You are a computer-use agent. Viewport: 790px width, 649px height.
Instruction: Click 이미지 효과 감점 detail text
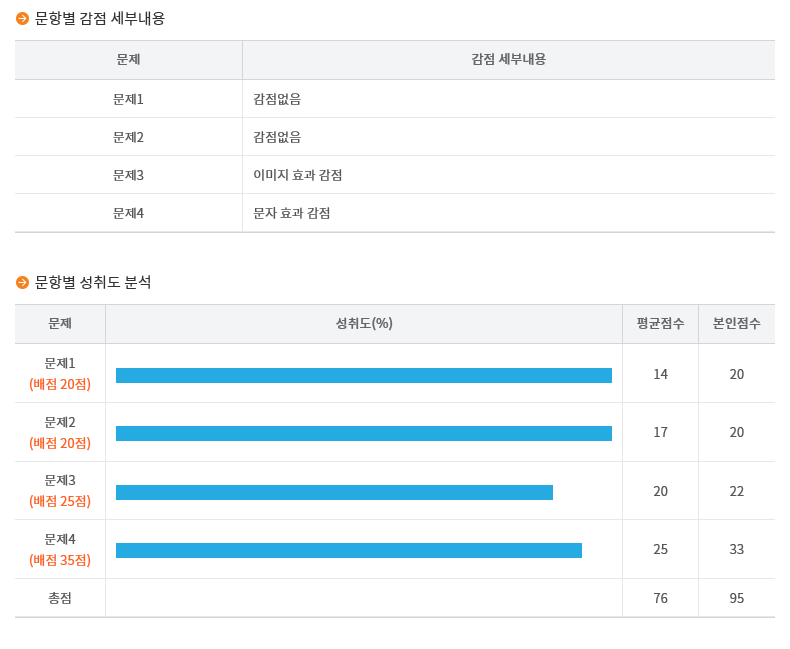click(x=298, y=175)
